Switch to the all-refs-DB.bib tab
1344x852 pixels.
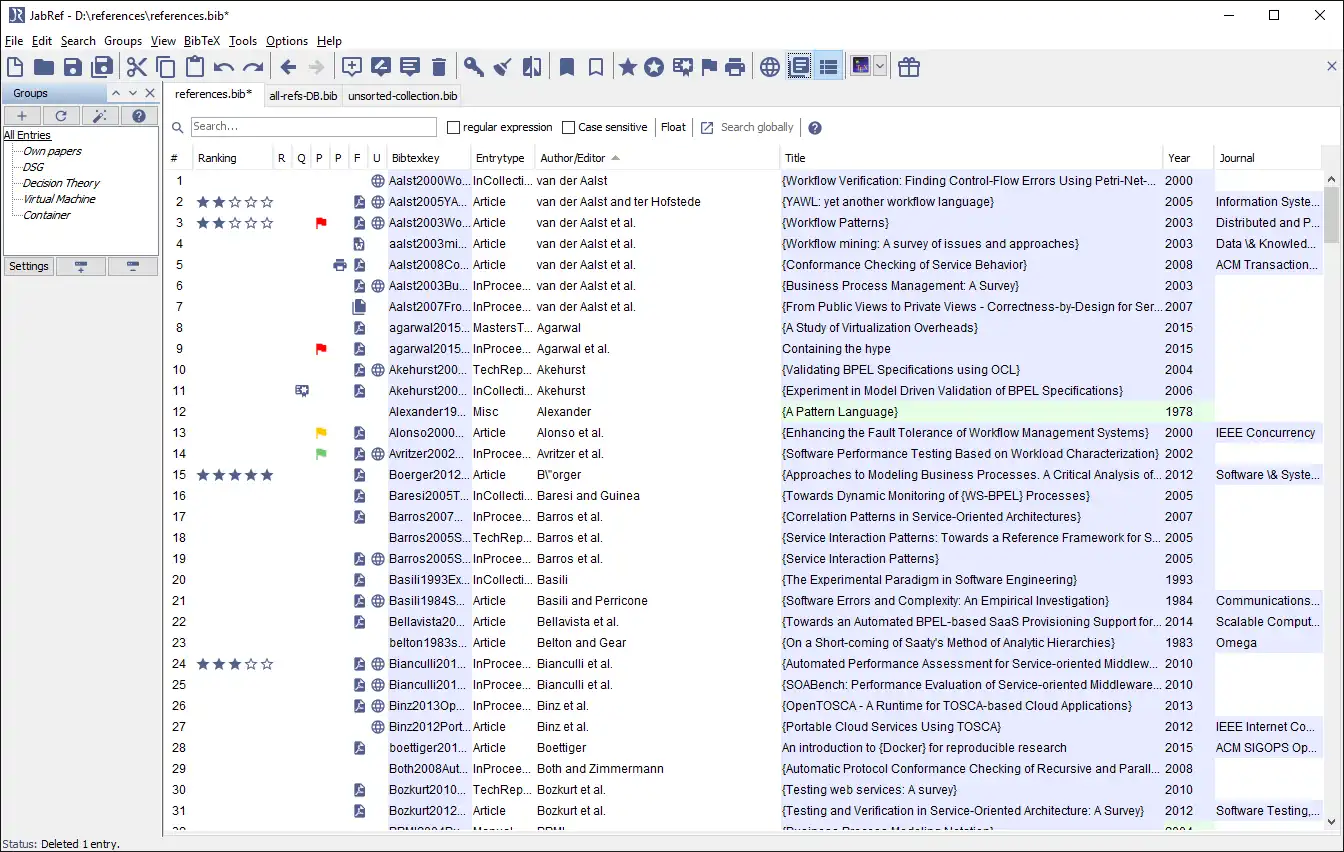pyautogui.click(x=303, y=96)
